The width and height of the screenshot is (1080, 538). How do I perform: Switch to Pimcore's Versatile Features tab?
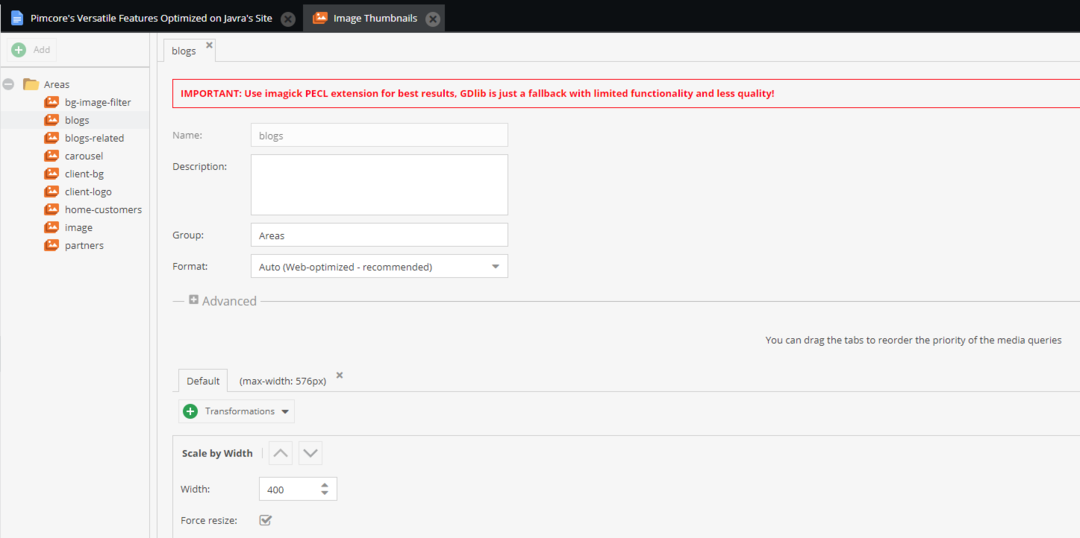pos(152,19)
